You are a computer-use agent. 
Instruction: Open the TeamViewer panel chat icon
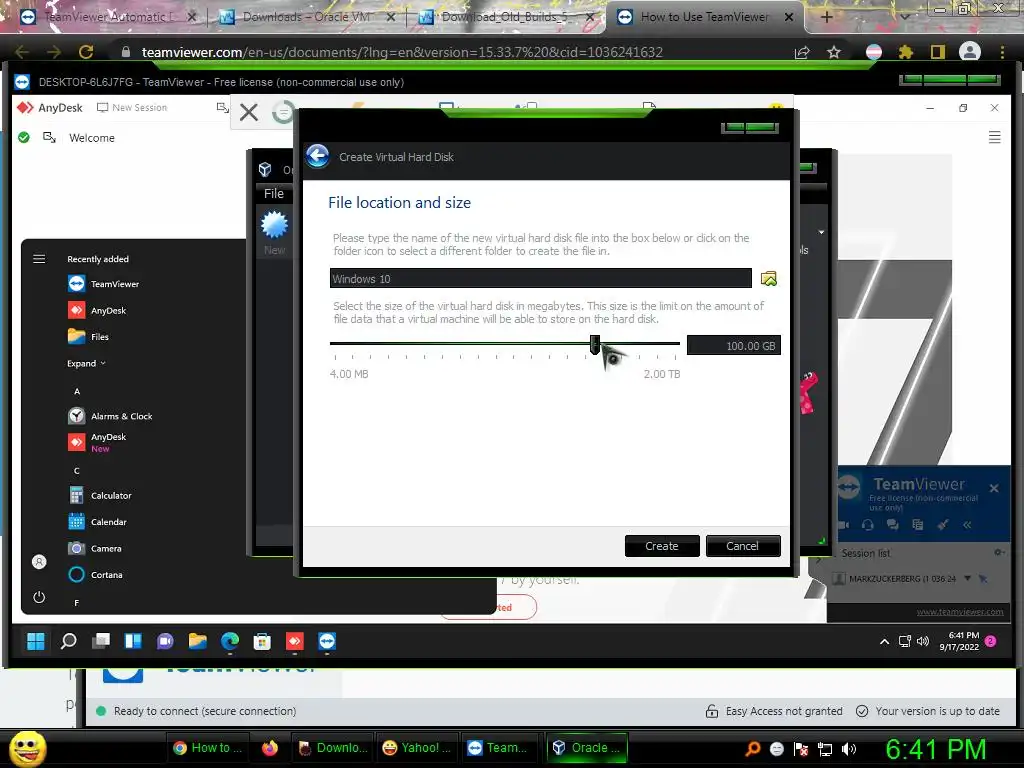892,524
